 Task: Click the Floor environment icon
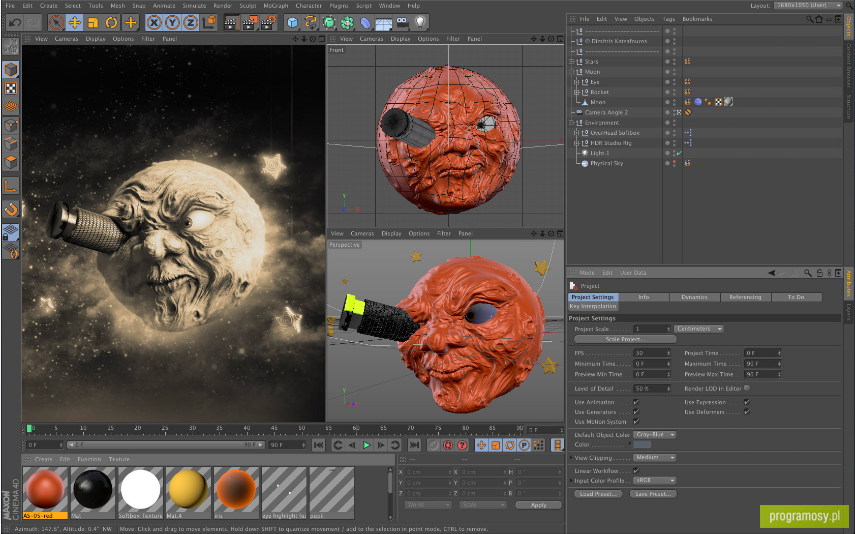(383, 23)
